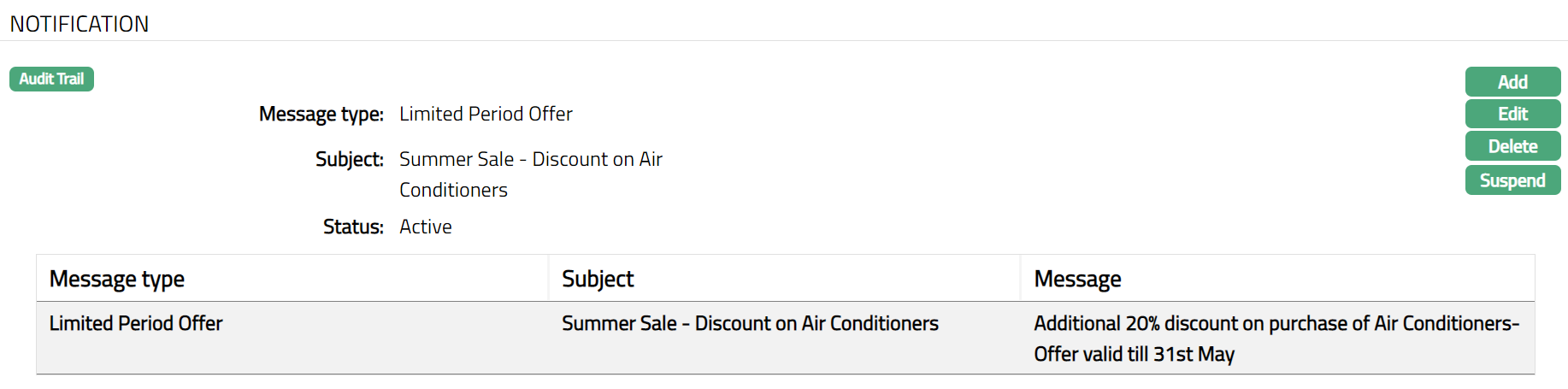The width and height of the screenshot is (1568, 389).
Task: Sort by the Subject column header
Action: click(x=598, y=280)
